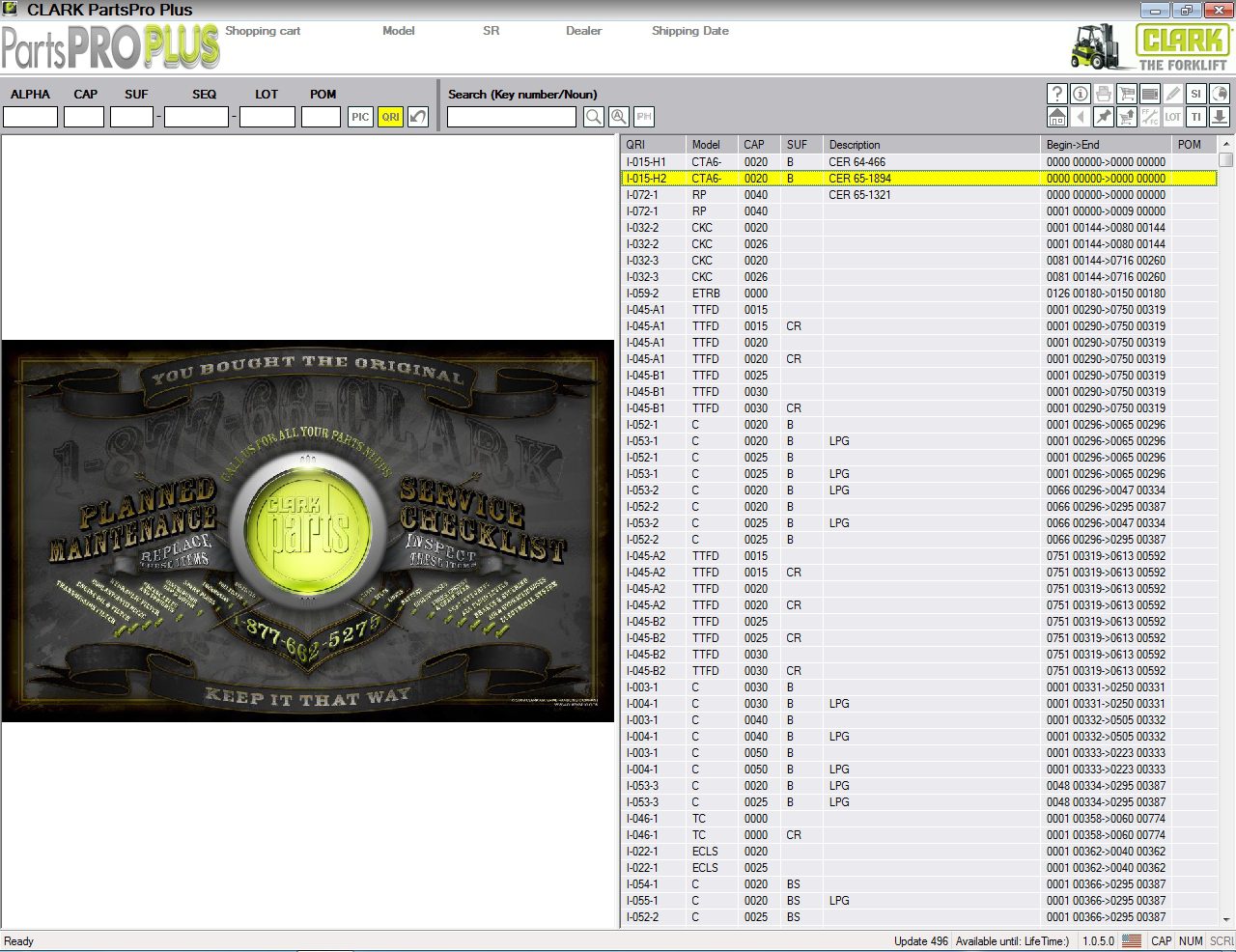This screenshot has width=1236, height=952.
Task: Click the planned maintenance poster image
Action: coord(308,530)
